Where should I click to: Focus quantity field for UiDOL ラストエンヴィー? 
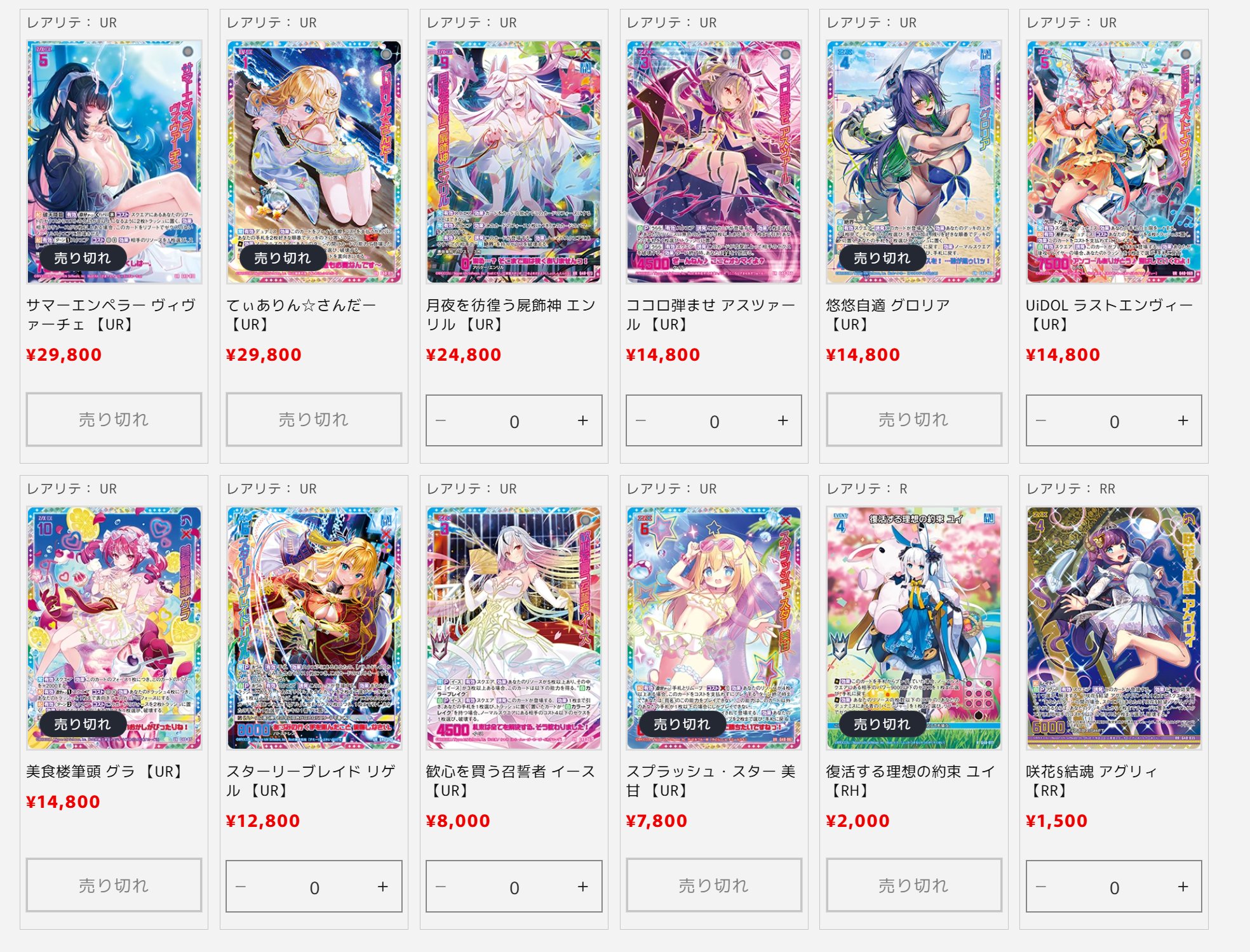pos(1114,421)
